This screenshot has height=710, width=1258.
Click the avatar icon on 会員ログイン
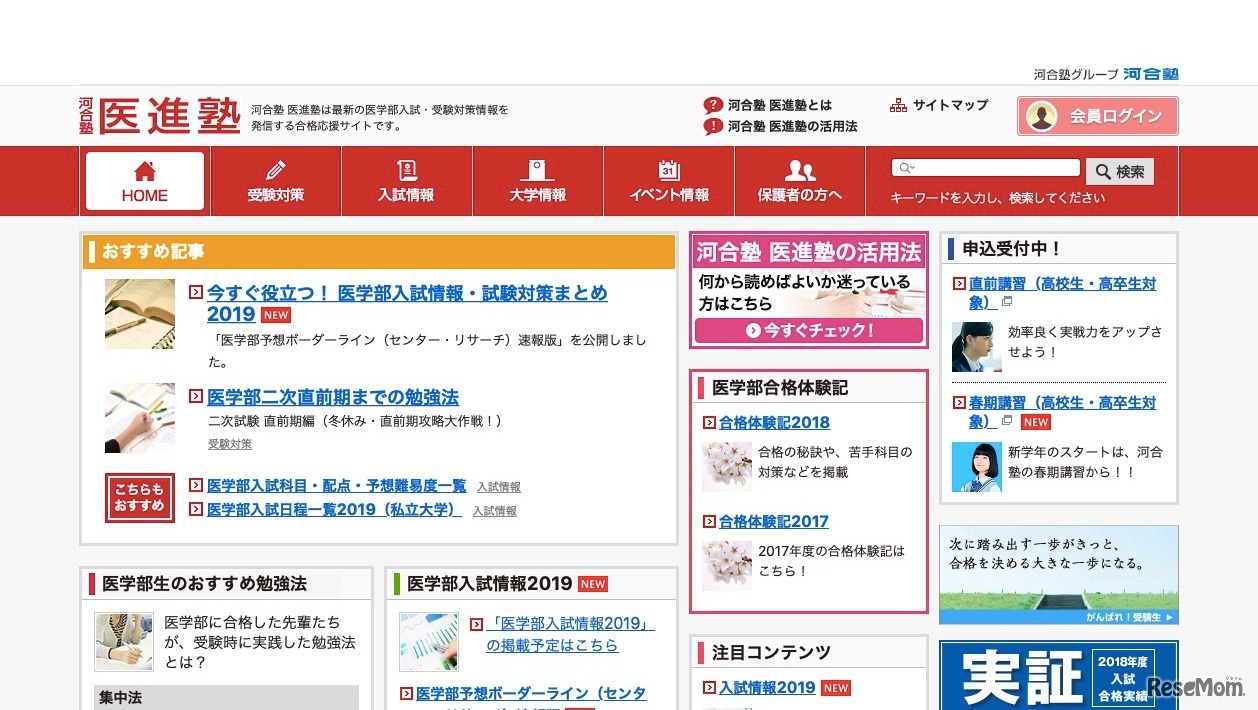[1043, 116]
